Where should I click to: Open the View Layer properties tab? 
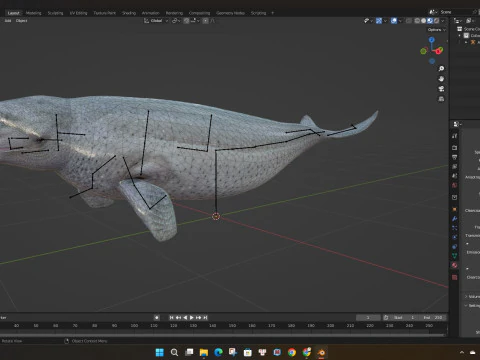(454, 166)
